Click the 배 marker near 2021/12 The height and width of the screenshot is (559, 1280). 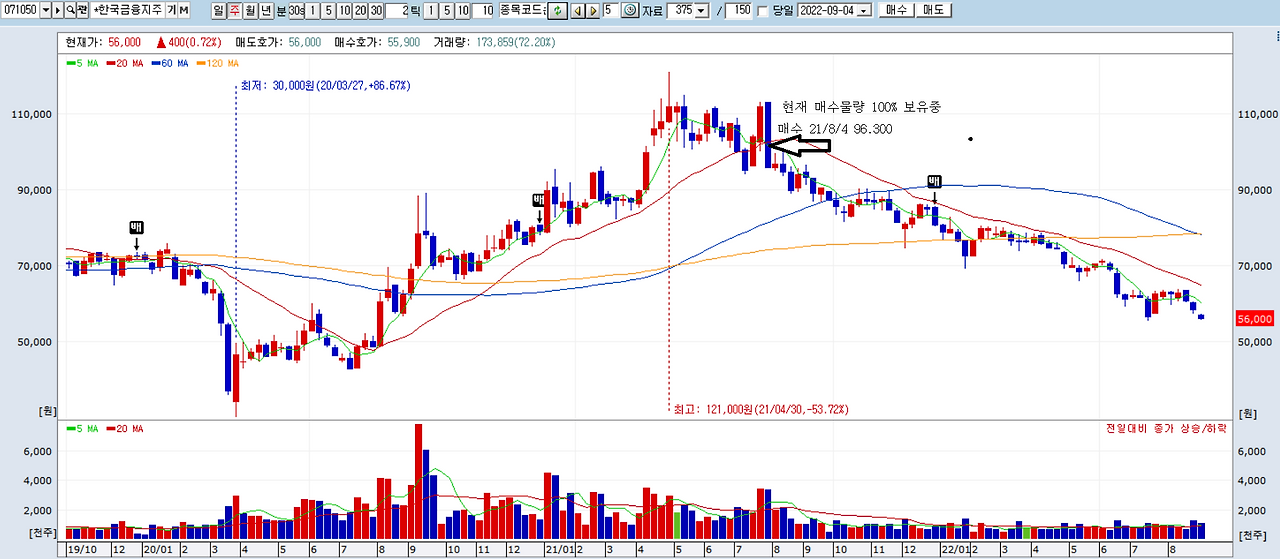point(935,181)
